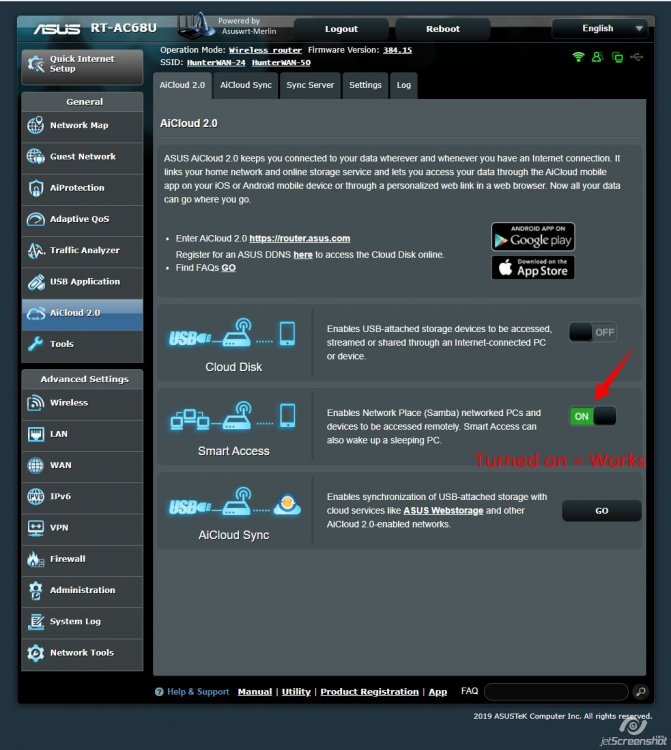This screenshot has width=671, height=750.
Task: Click the Wireless signal icon in sidebar
Action: point(36,403)
